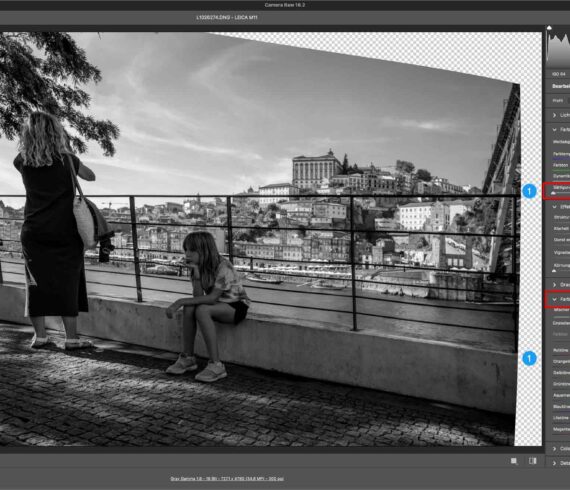
Task: Click the Weißabgleich label
Action: point(561,141)
